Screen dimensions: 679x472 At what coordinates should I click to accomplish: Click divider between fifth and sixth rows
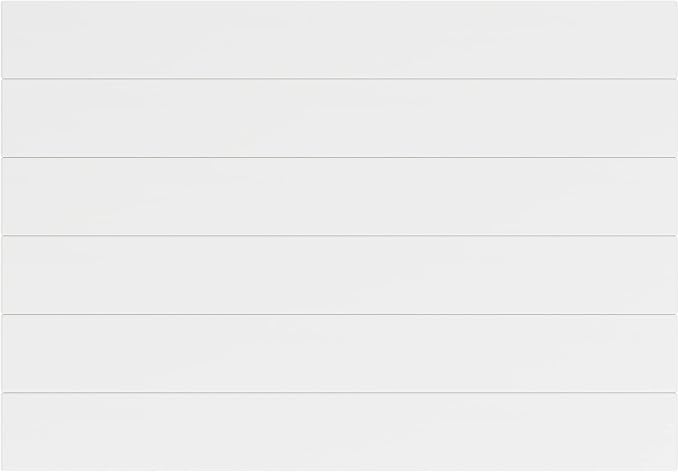click(340, 393)
